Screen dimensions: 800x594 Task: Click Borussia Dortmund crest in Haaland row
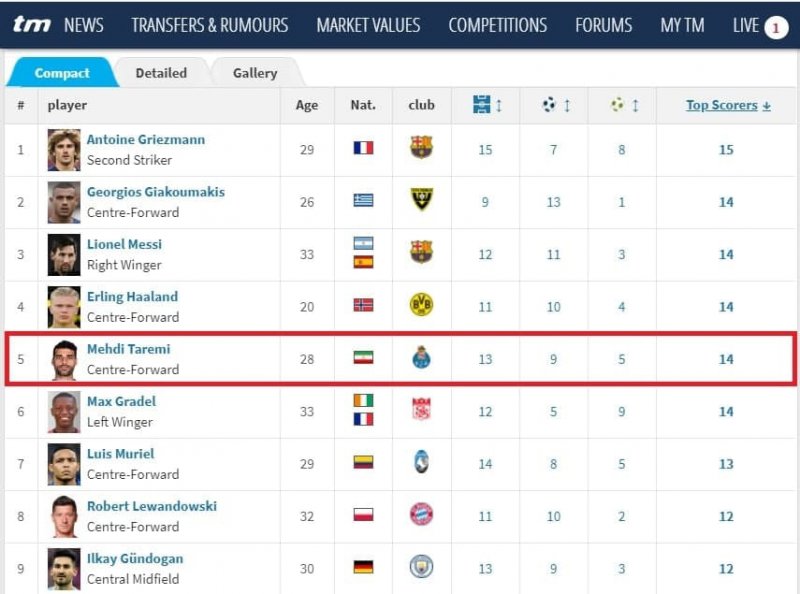421,305
